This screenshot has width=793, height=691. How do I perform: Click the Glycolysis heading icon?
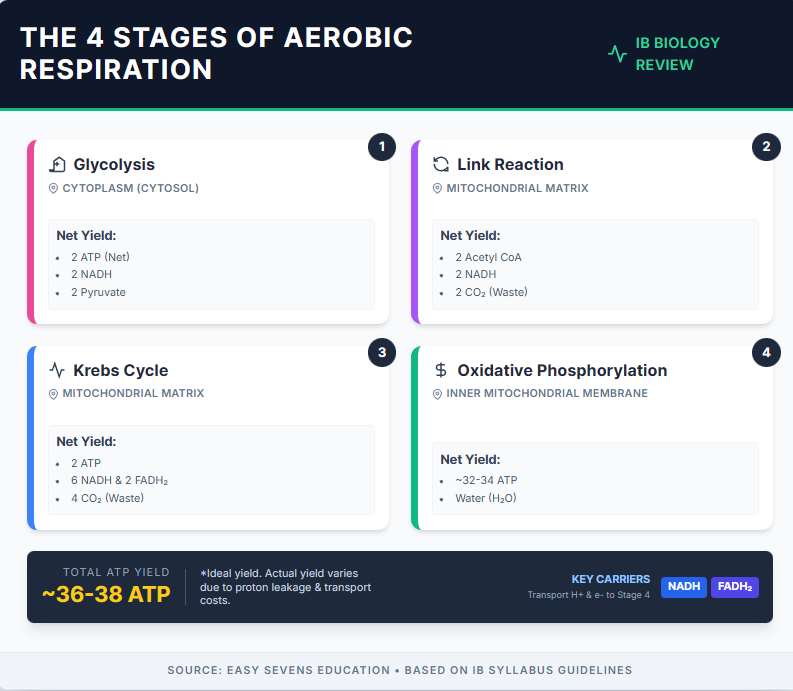click(57, 165)
